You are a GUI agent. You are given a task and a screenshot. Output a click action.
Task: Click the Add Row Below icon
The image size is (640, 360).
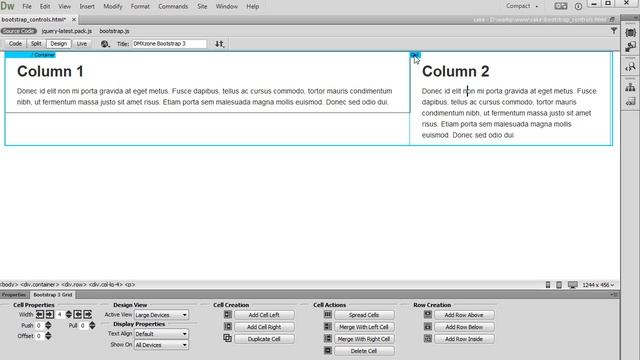click(428, 327)
